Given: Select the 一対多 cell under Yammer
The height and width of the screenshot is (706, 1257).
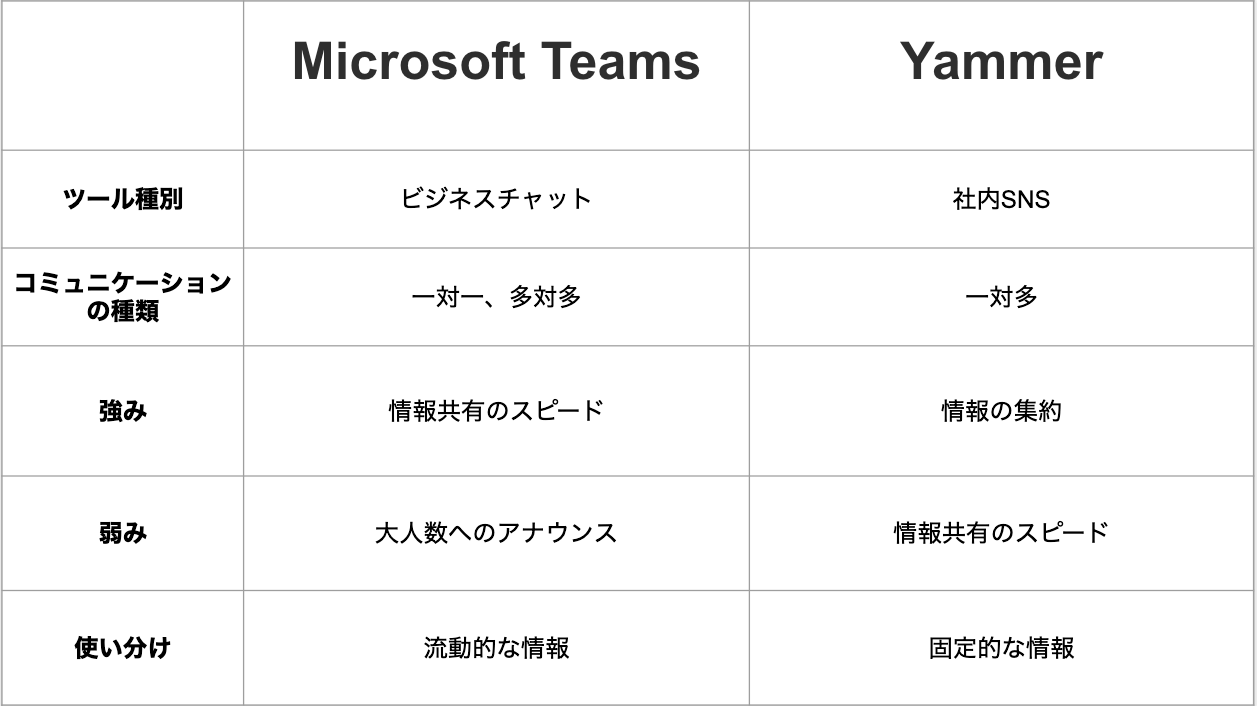Looking at the screenshot, I should pyautogui.click(x=1001, y=297).
